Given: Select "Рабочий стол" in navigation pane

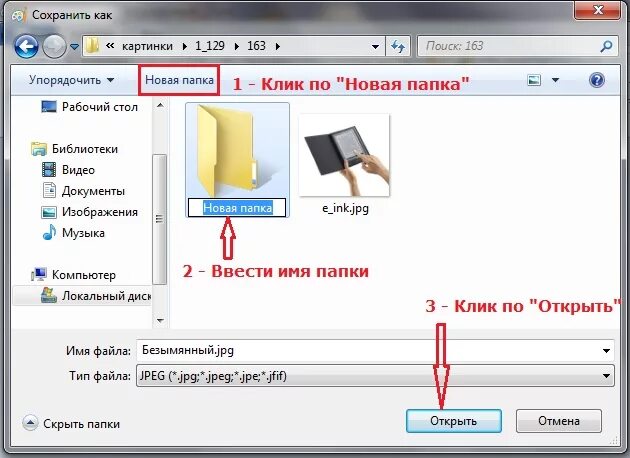Looking at the screenshot, I should (x=89, y=107).
